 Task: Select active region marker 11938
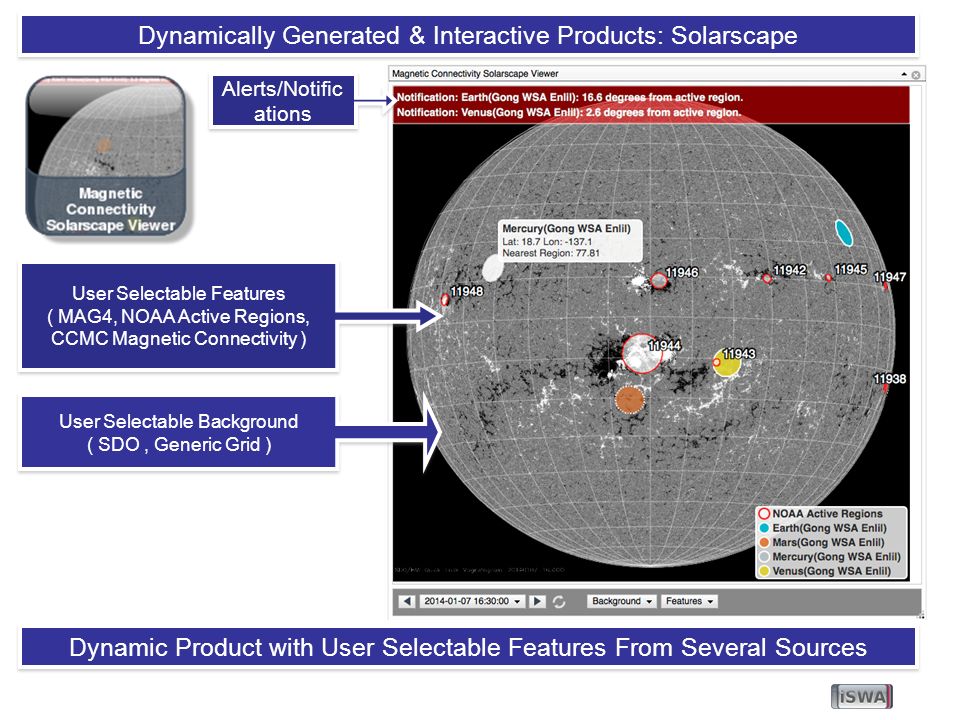pos(885,388)
